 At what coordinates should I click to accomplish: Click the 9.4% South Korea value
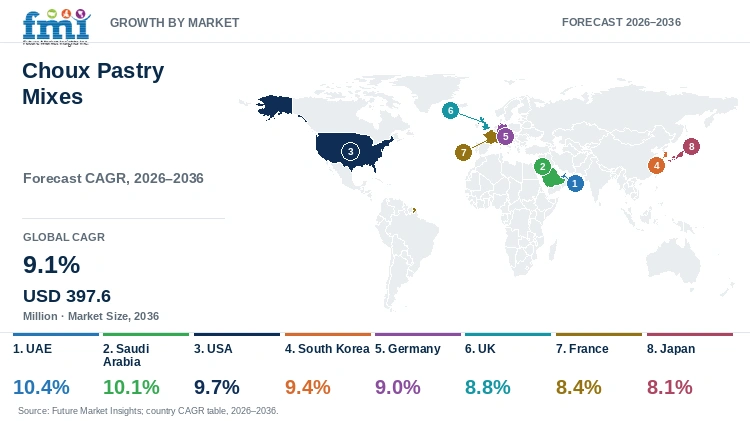[308, 387]
